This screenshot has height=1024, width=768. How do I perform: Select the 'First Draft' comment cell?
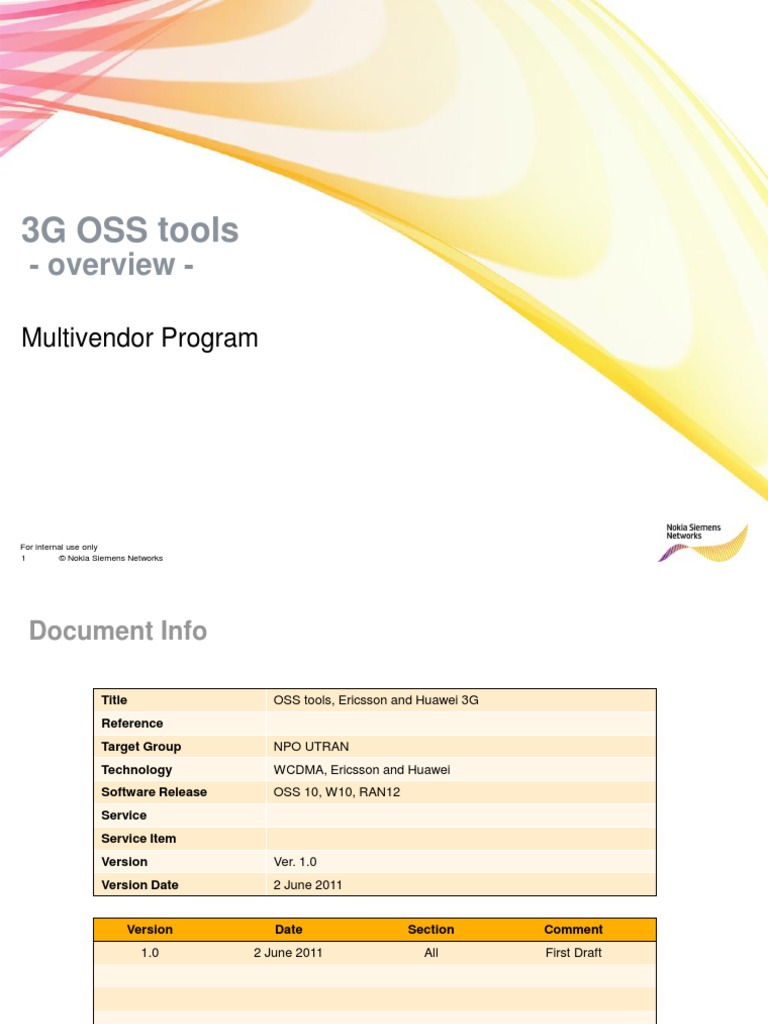[x=573, y=952]
